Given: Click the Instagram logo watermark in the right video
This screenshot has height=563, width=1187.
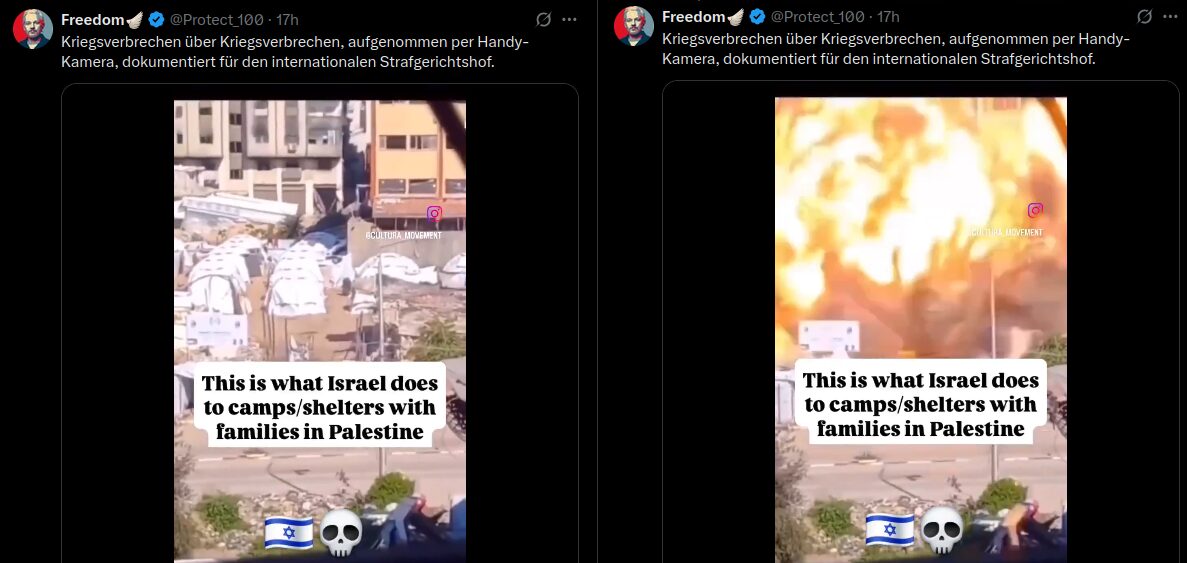Looking at the screenshot, I should click(1035, 210).
